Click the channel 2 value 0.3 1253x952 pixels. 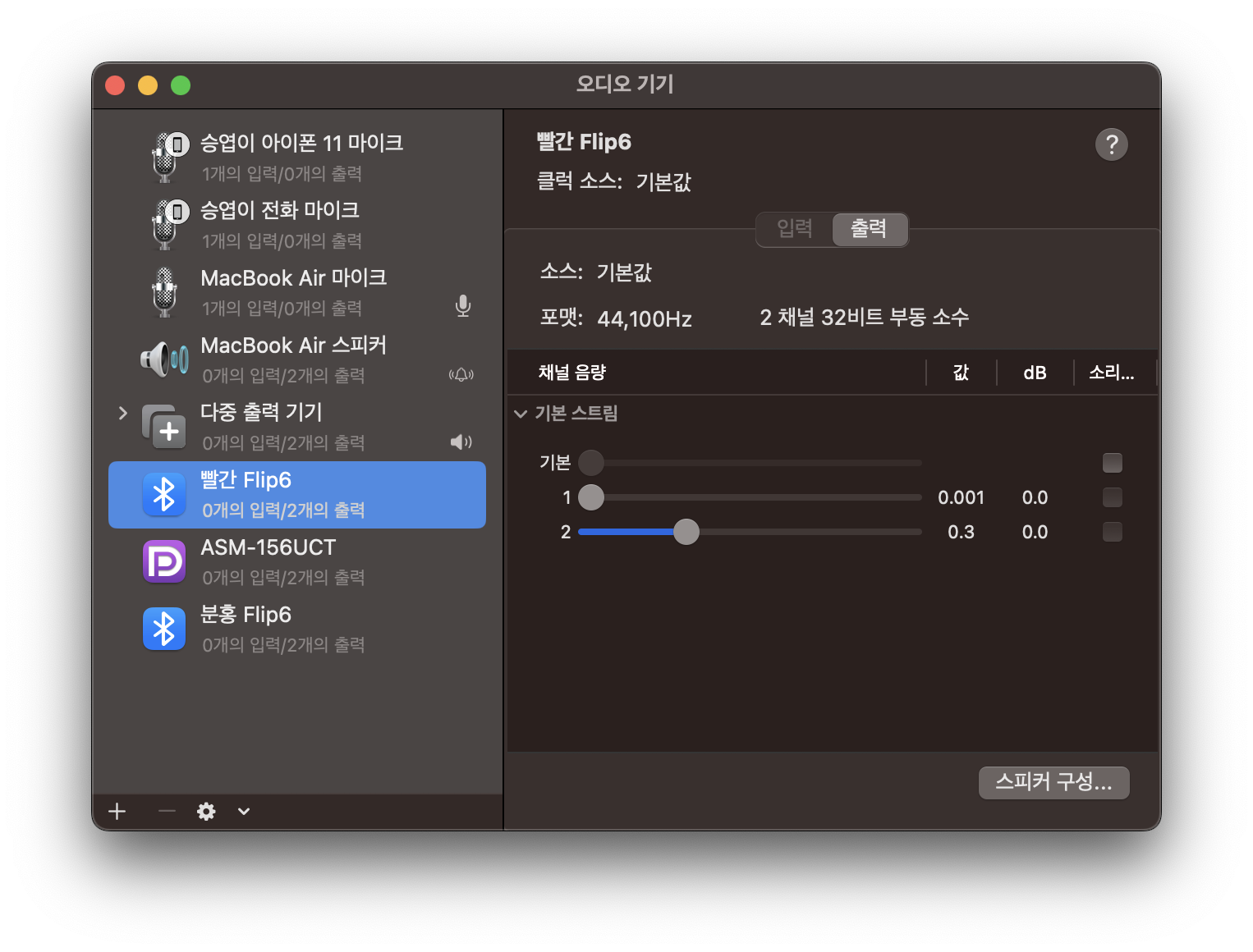pyautogui.click(x=961, y=532)
